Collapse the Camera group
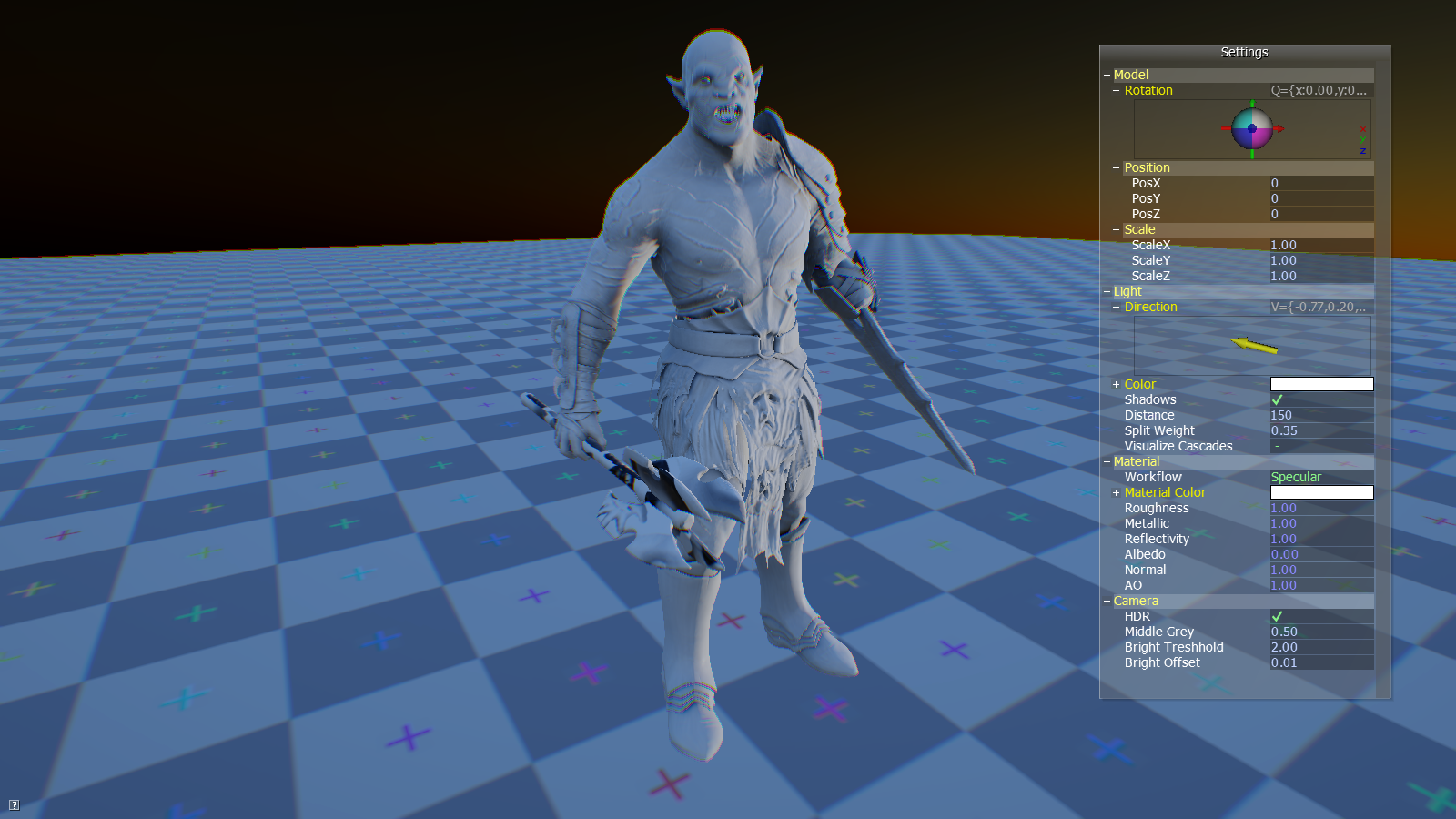1456x819 pixels. coord(1107,602)
